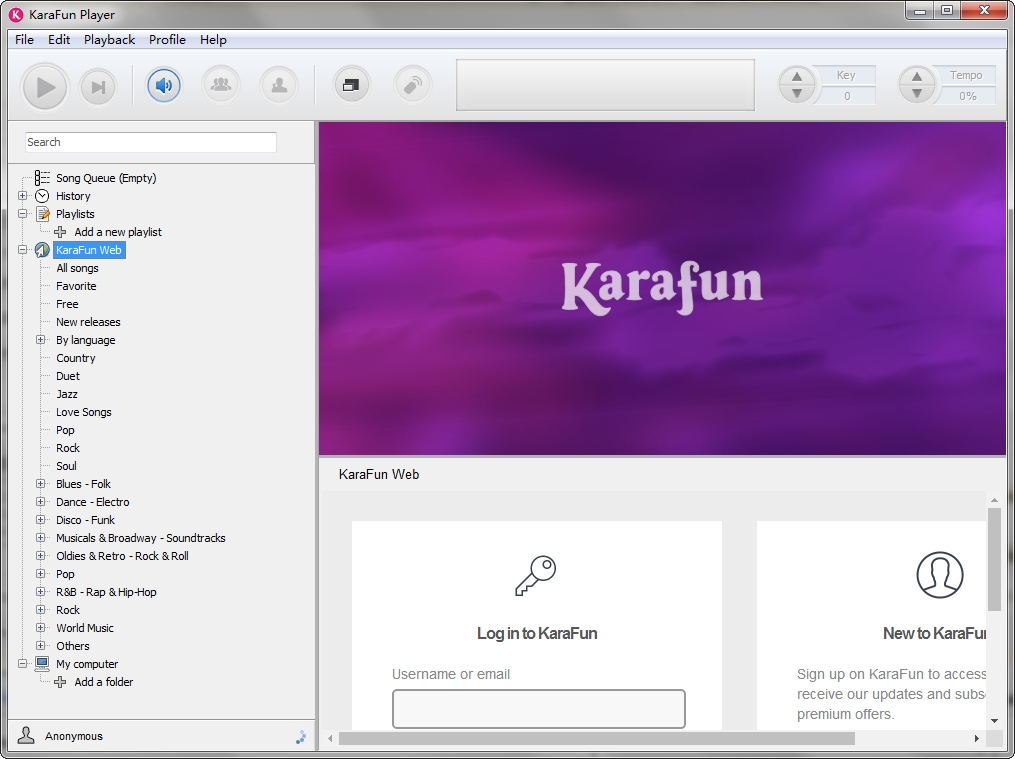Open the remote control feature
1015x759 pixels.
410,85
